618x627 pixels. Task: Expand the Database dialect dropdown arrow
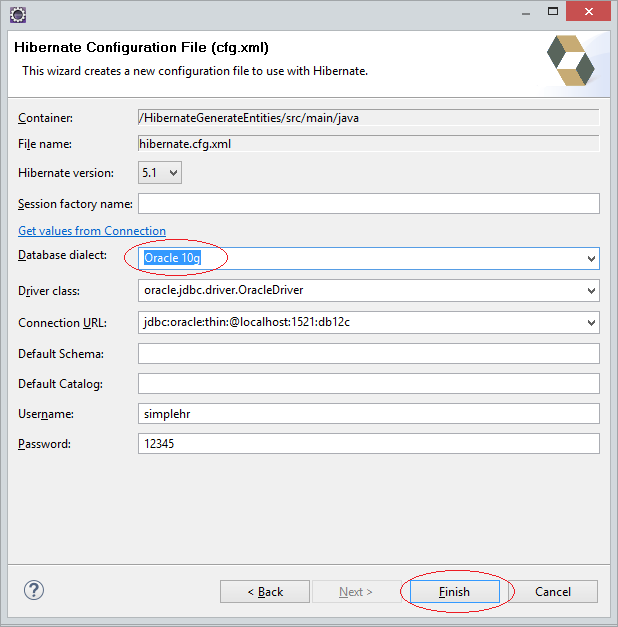(x=591, y=259)
